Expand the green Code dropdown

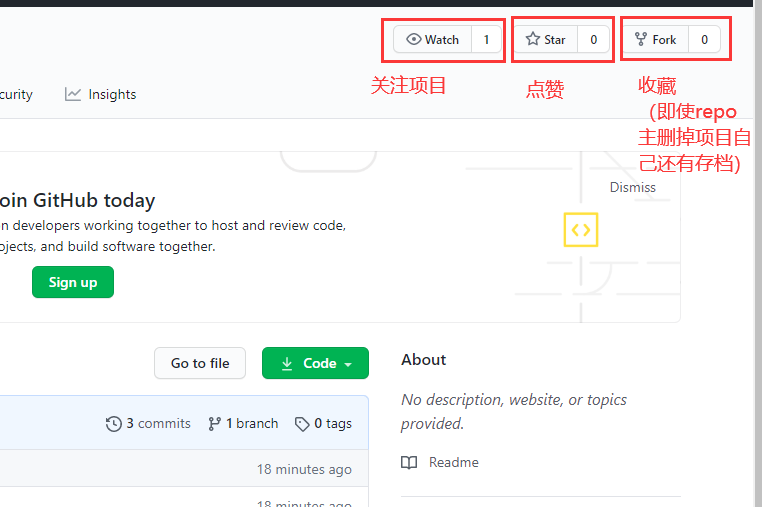coord(315,363)
